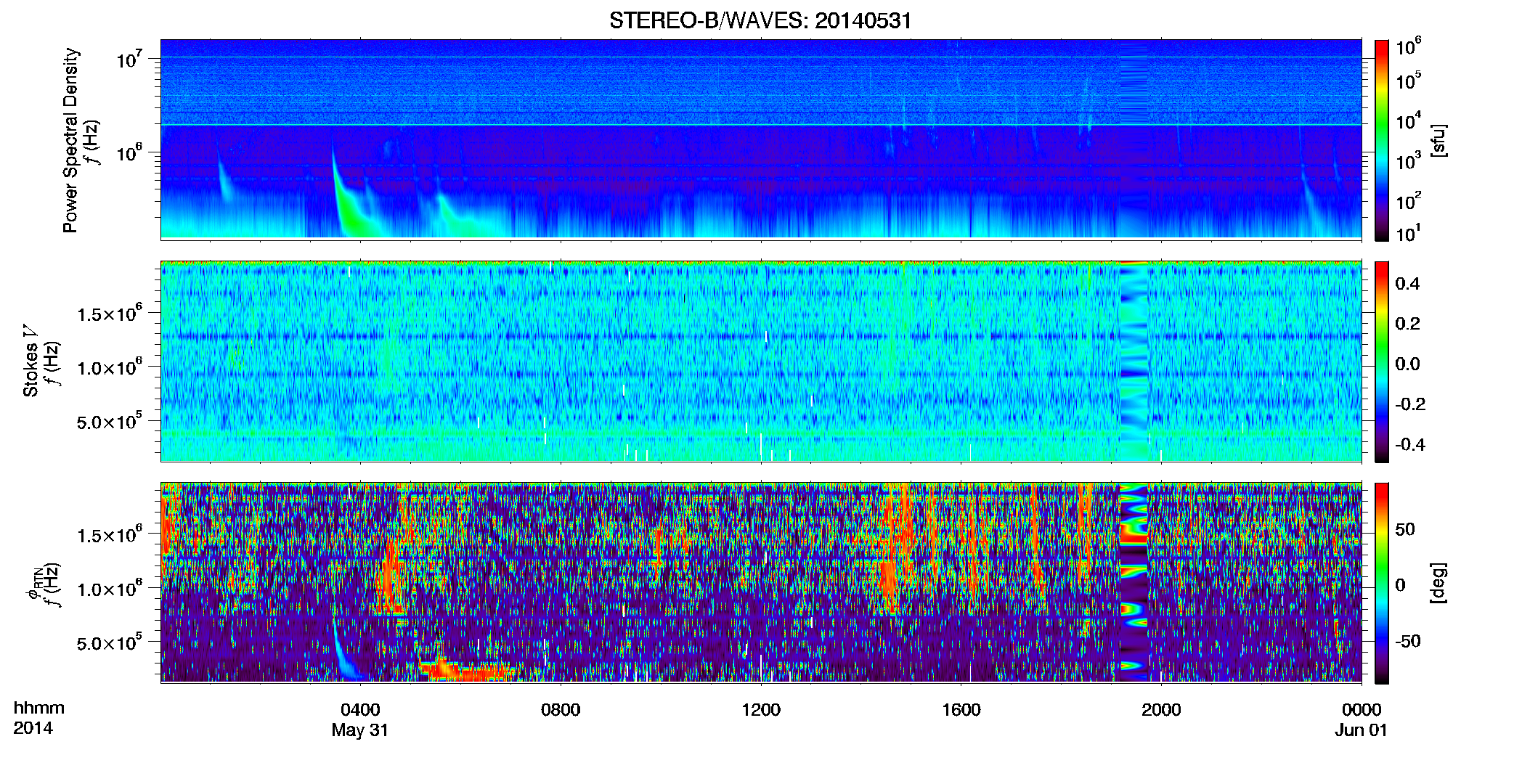Click the [sfu] colorbar unit label

pos(1438,140)
